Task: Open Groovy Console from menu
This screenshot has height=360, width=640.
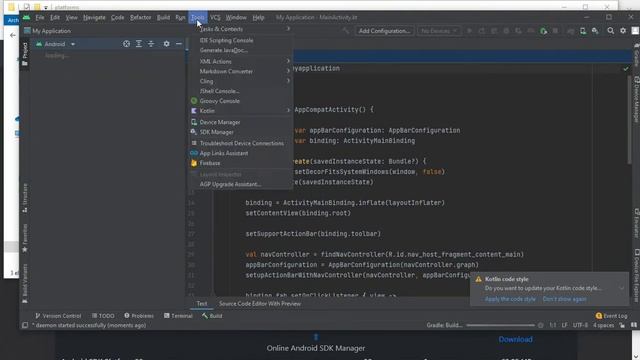Action: (x=241, y=101)
